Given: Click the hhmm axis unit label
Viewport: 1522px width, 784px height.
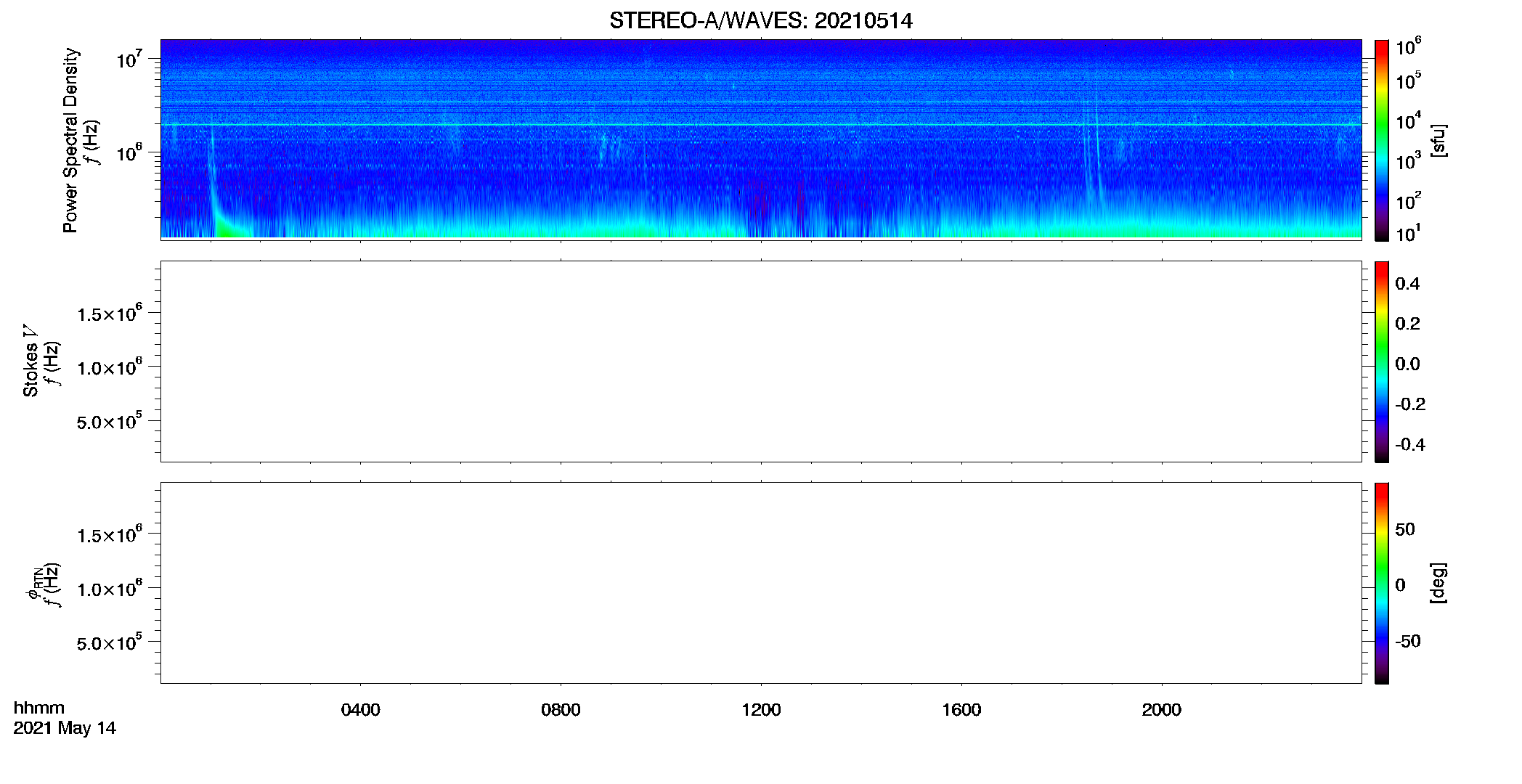Looking at the screenshot, I should point(39,709).
